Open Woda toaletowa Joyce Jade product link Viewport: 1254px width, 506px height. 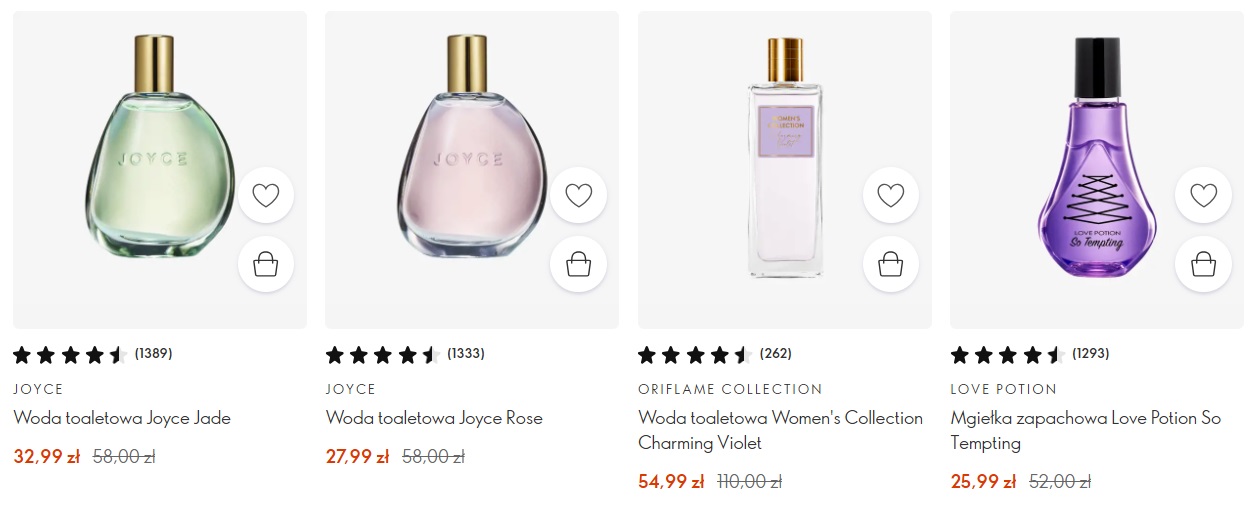click(x=122, y=418)
